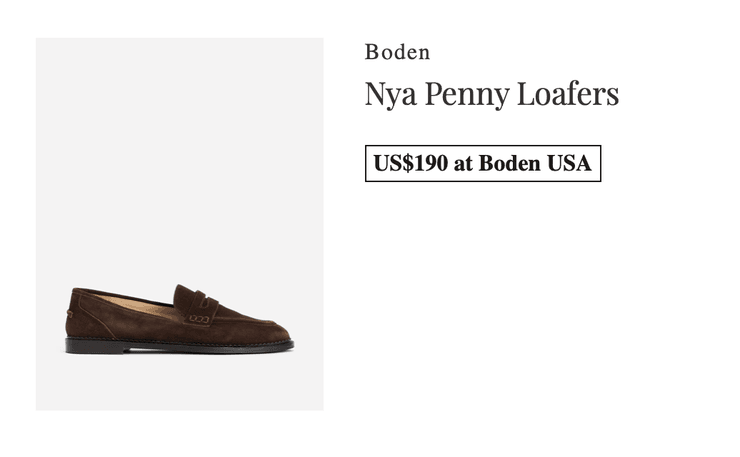Screen dimensions: 740x457
Task: Click the heel of the suede loafer
Action: click(76, 320)
